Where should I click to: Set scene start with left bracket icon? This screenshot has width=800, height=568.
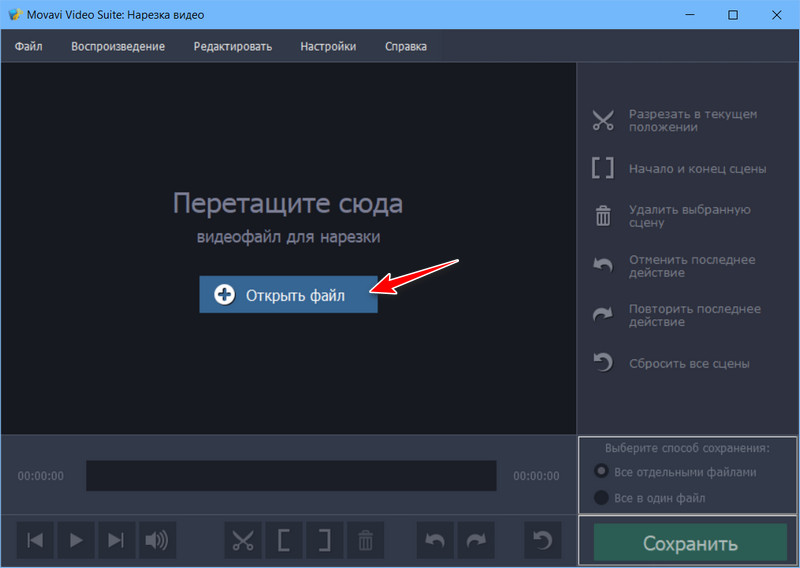tap(284, 540)
